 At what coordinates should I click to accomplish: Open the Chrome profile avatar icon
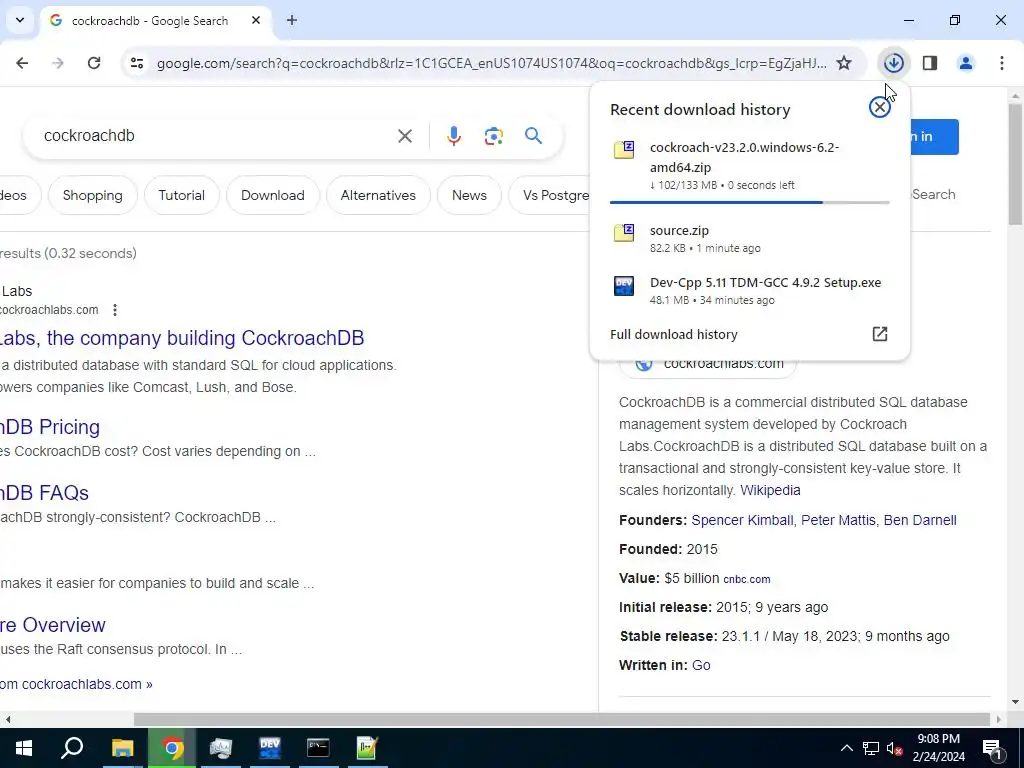coord(965,63)
